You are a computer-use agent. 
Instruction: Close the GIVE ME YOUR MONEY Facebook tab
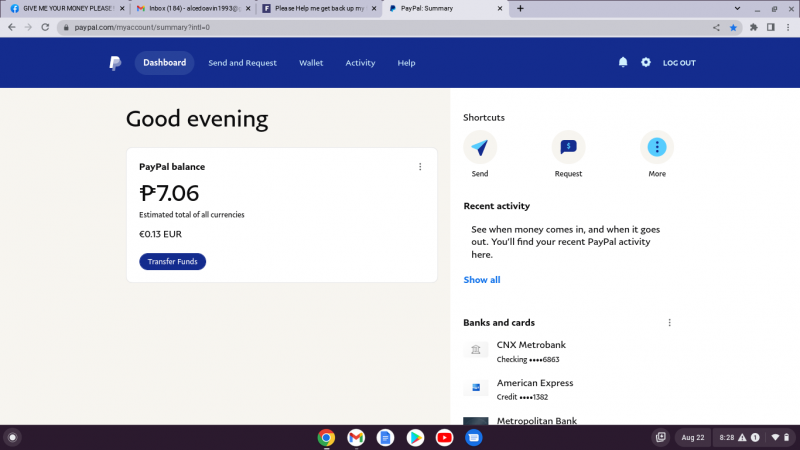(122, 9)
